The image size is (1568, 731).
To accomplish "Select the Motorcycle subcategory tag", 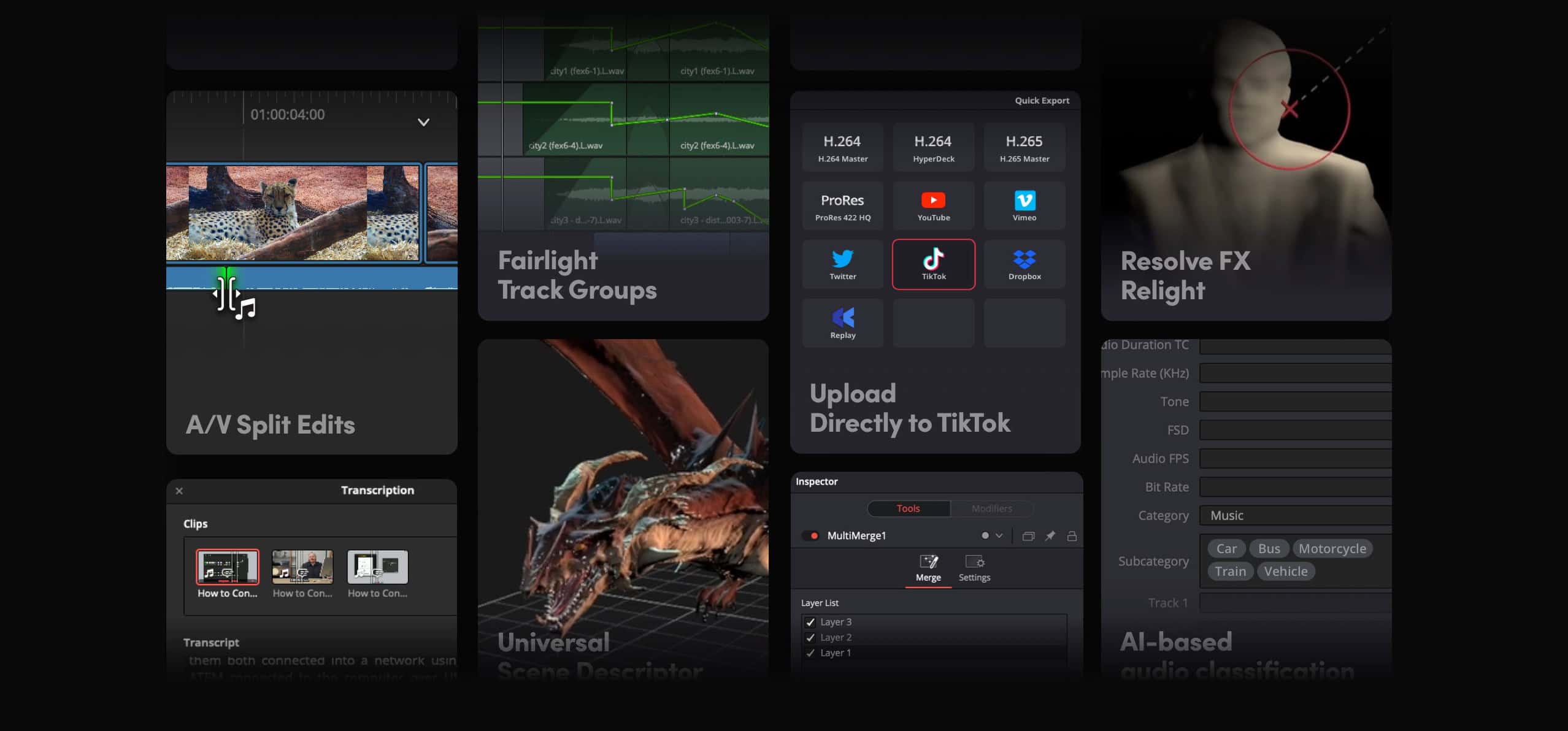I will 1332,549.
